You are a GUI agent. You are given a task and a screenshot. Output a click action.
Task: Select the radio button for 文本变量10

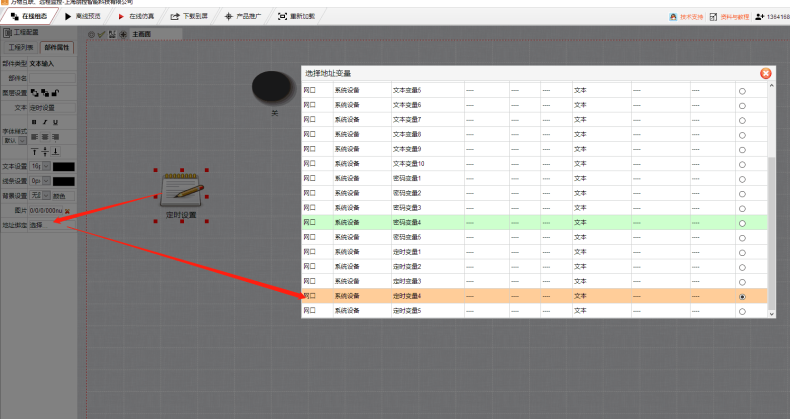[x=741, y=164]
